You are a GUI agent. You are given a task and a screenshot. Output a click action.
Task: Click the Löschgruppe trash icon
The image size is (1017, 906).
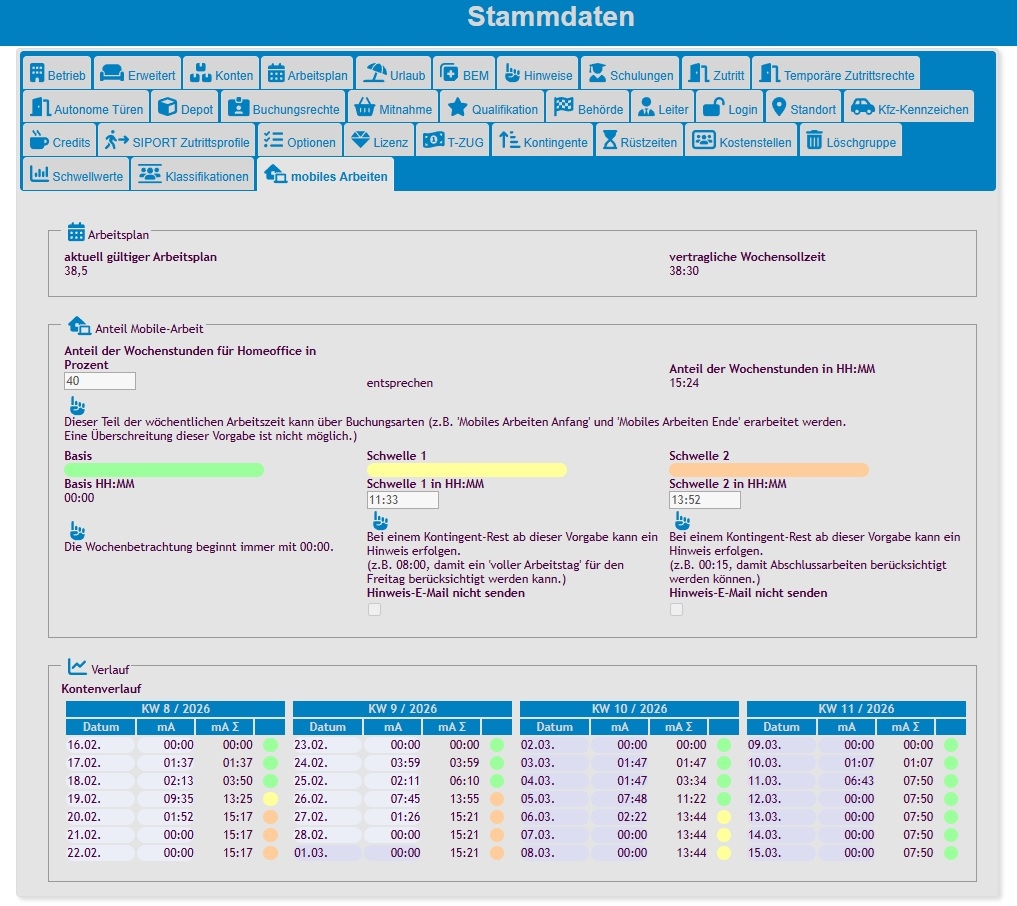point(814,140)
